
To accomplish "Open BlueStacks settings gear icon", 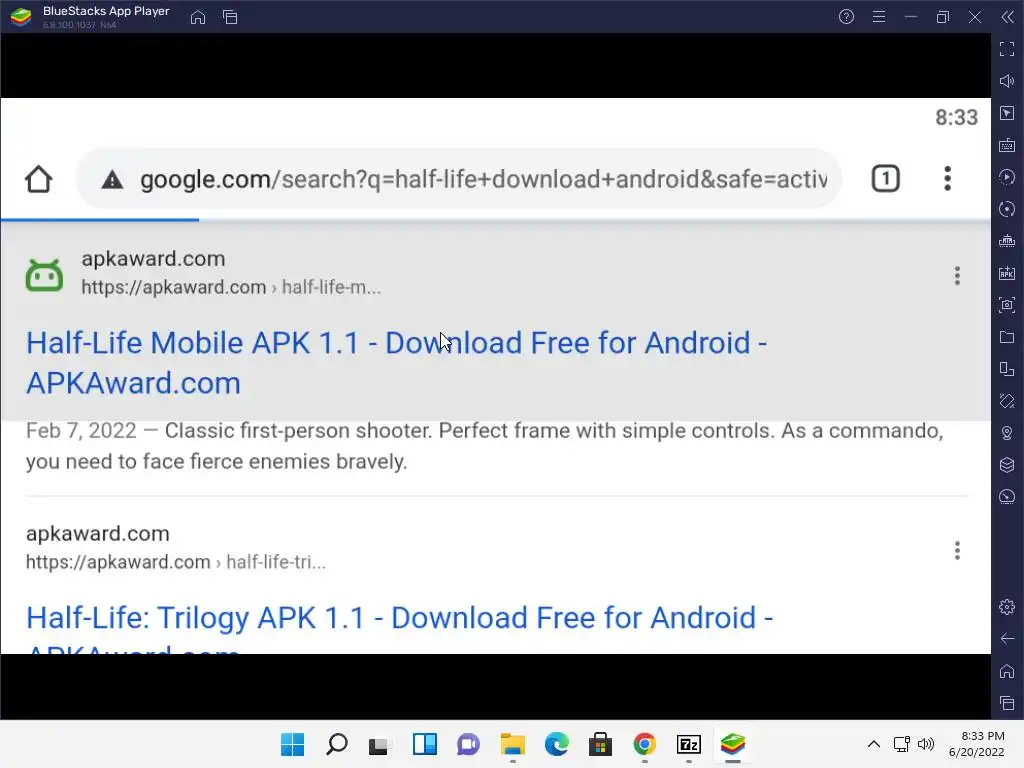I will pyautogui.click(x=1007, y=607).
